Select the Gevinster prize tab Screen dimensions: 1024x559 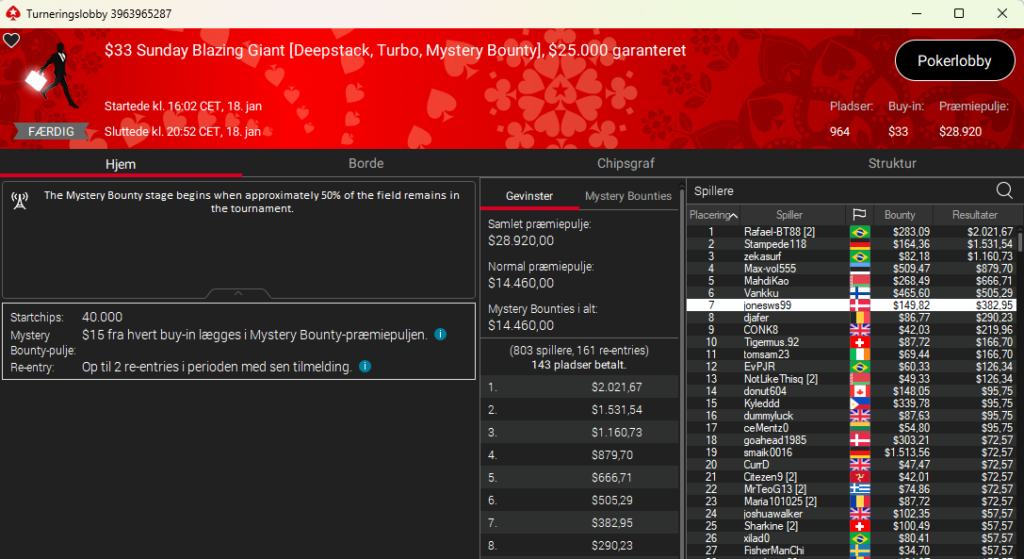click(x=530, y=196)
